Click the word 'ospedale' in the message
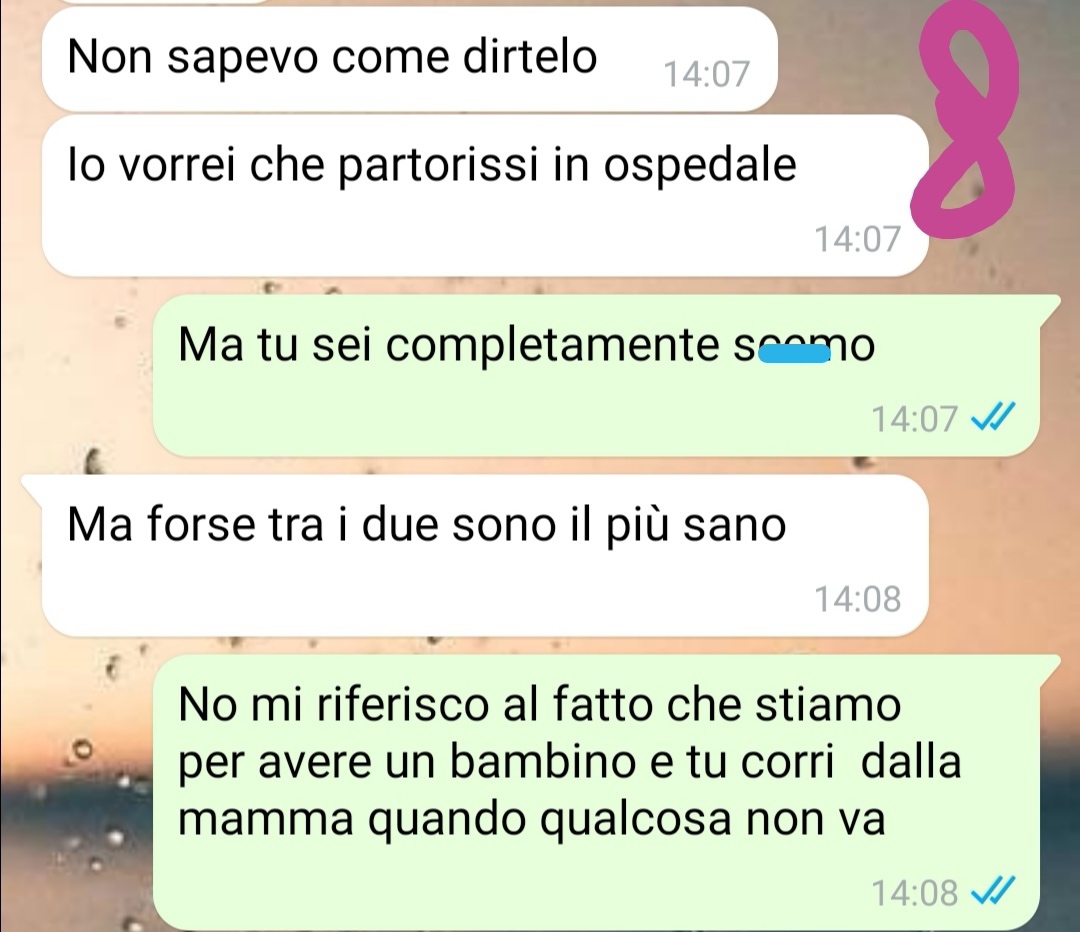This screenshot has height=932, width=1080. pyautogui.click(x=700, y=168)
